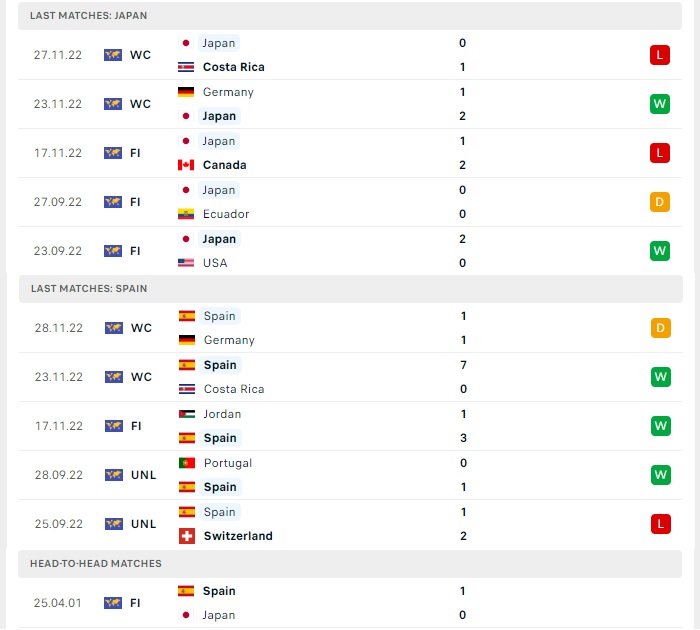Click the world map icon beside 28.09.22 UNL
The width and height of the screenshot is (700, 630).
point(114,475)
